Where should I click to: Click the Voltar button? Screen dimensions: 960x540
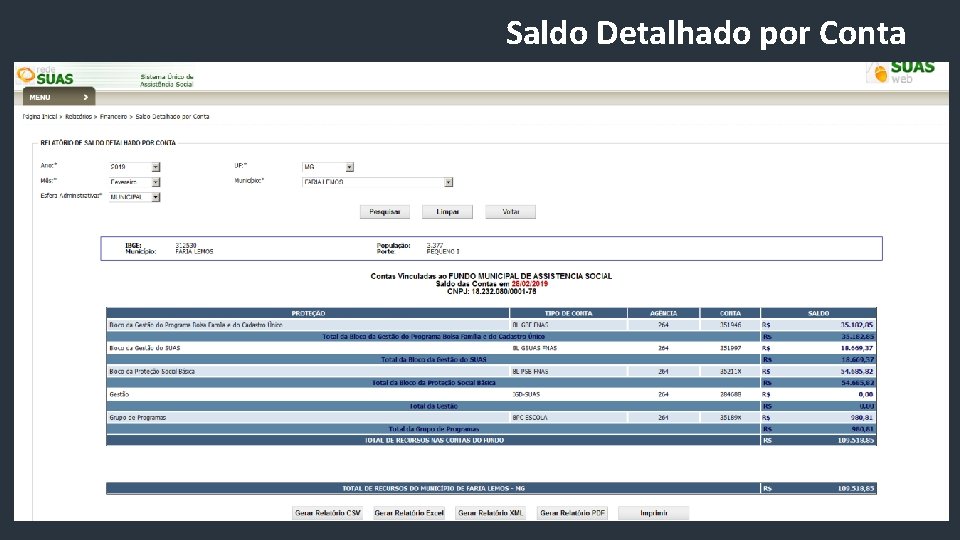click(511, 212)
